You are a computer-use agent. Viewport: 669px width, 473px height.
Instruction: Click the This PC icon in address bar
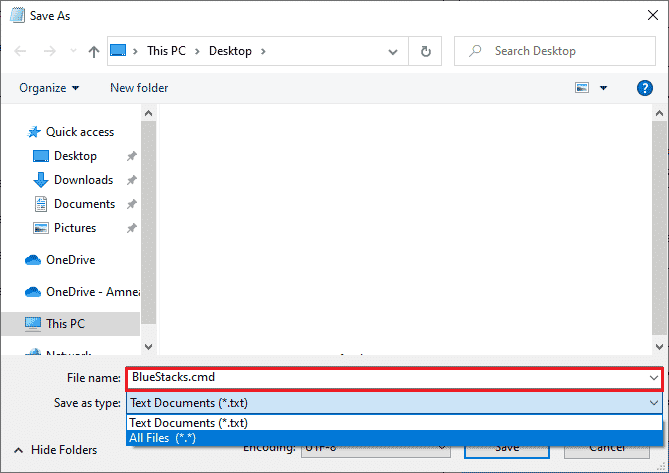(118, 50)
